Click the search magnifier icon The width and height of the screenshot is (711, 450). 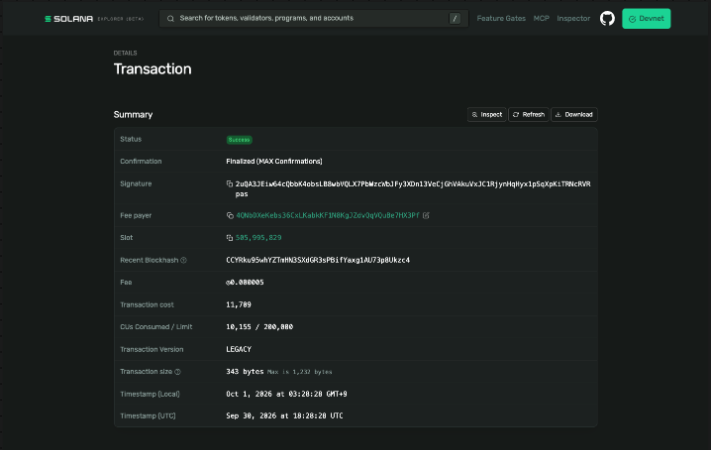(x=170, y=19)
